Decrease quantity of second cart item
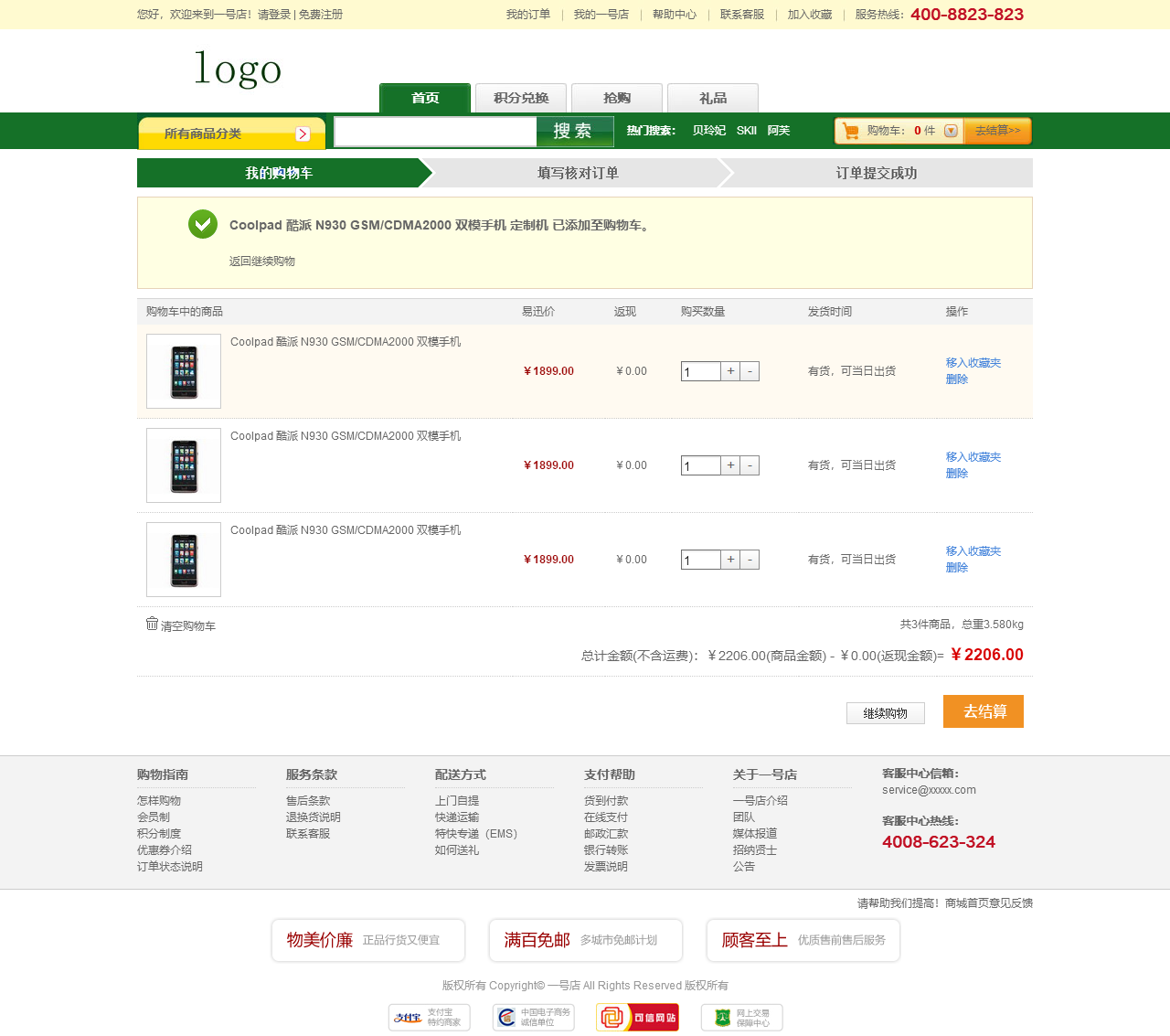The height and width of the screenshot is (1036, 1170). click(750, 465)
